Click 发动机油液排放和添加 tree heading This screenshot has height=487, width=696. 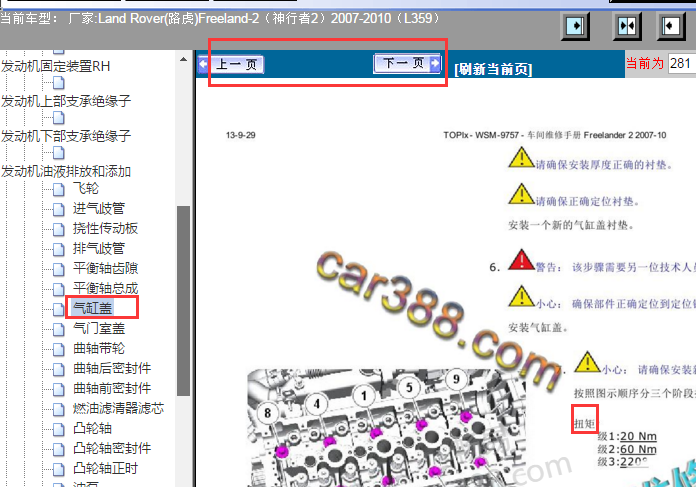pos(66,170)
